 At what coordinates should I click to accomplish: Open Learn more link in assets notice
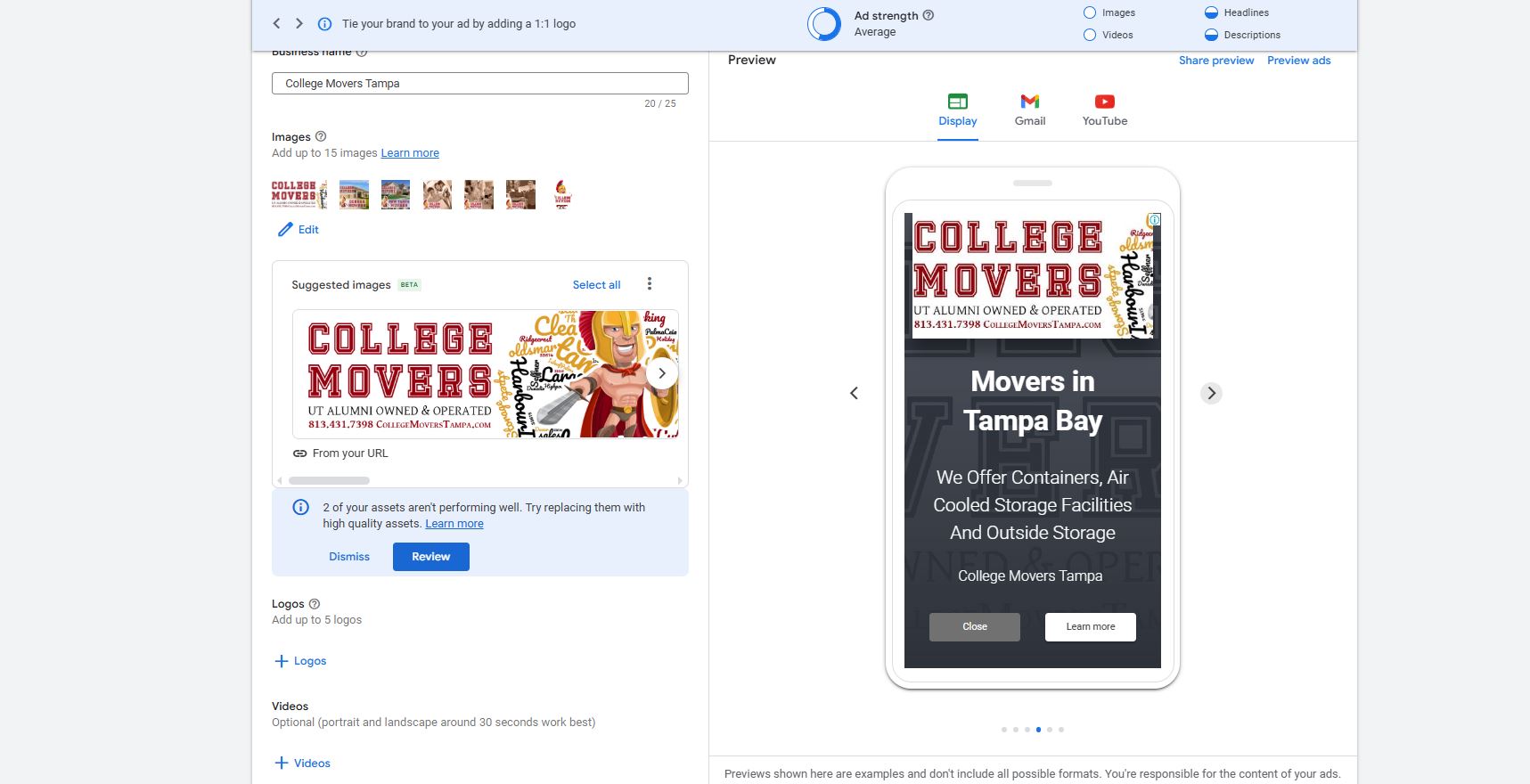pos(454,524)
